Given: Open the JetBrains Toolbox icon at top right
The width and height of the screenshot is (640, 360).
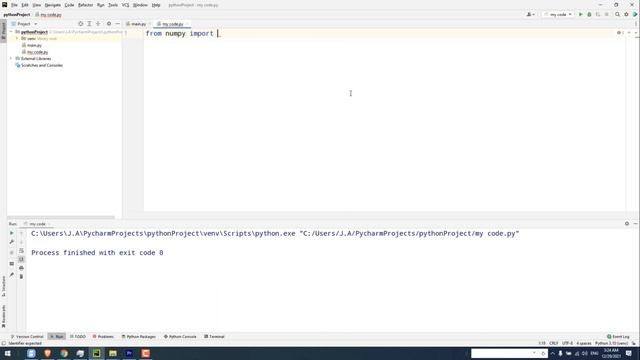Looking at the screenshot, I should pyautogui.click(x=635, y=14).
